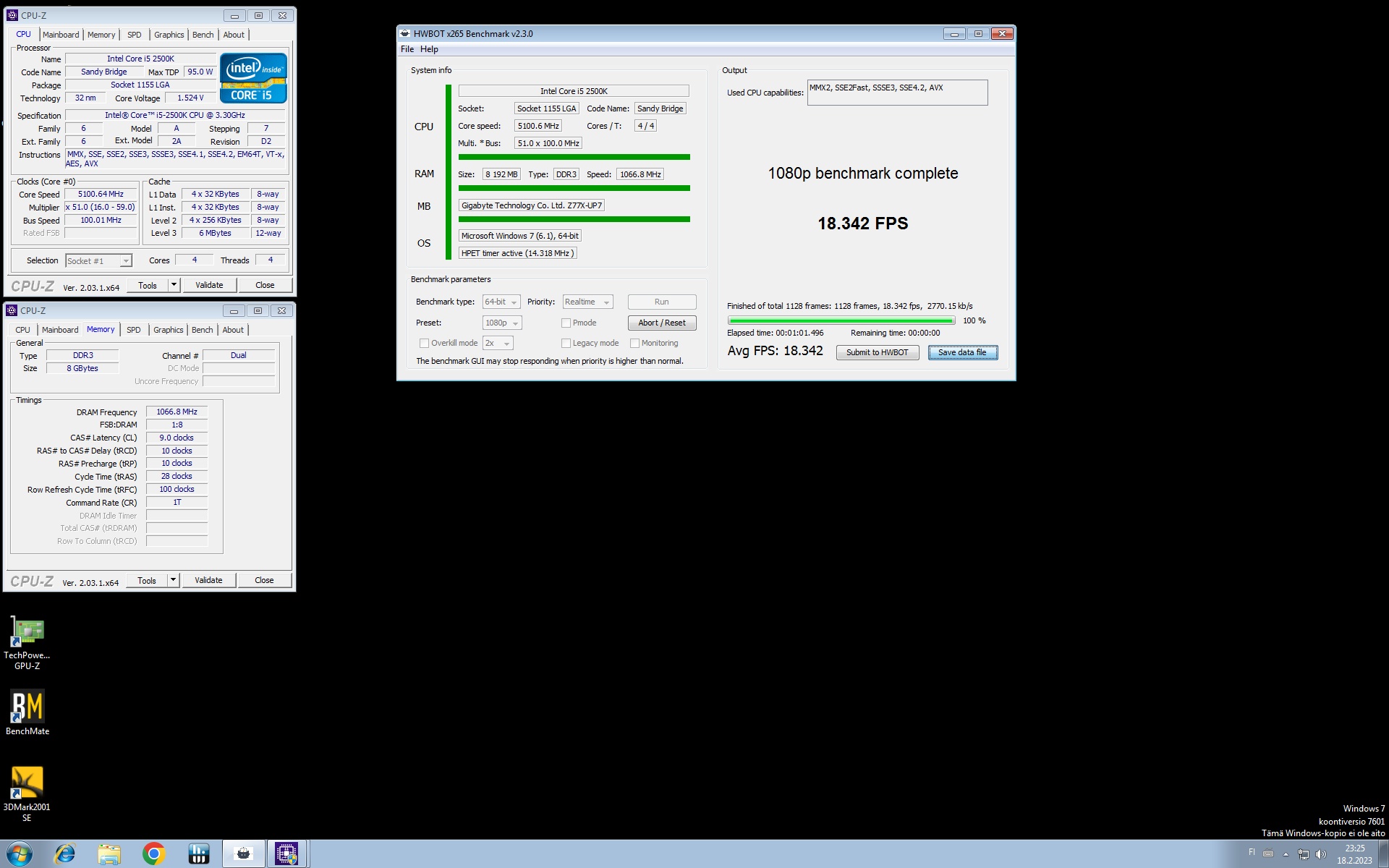This screenshot has height=868, width=1389.
Task: Click the Core speed 5100.6 MHz field
Action: click(538, 126)
